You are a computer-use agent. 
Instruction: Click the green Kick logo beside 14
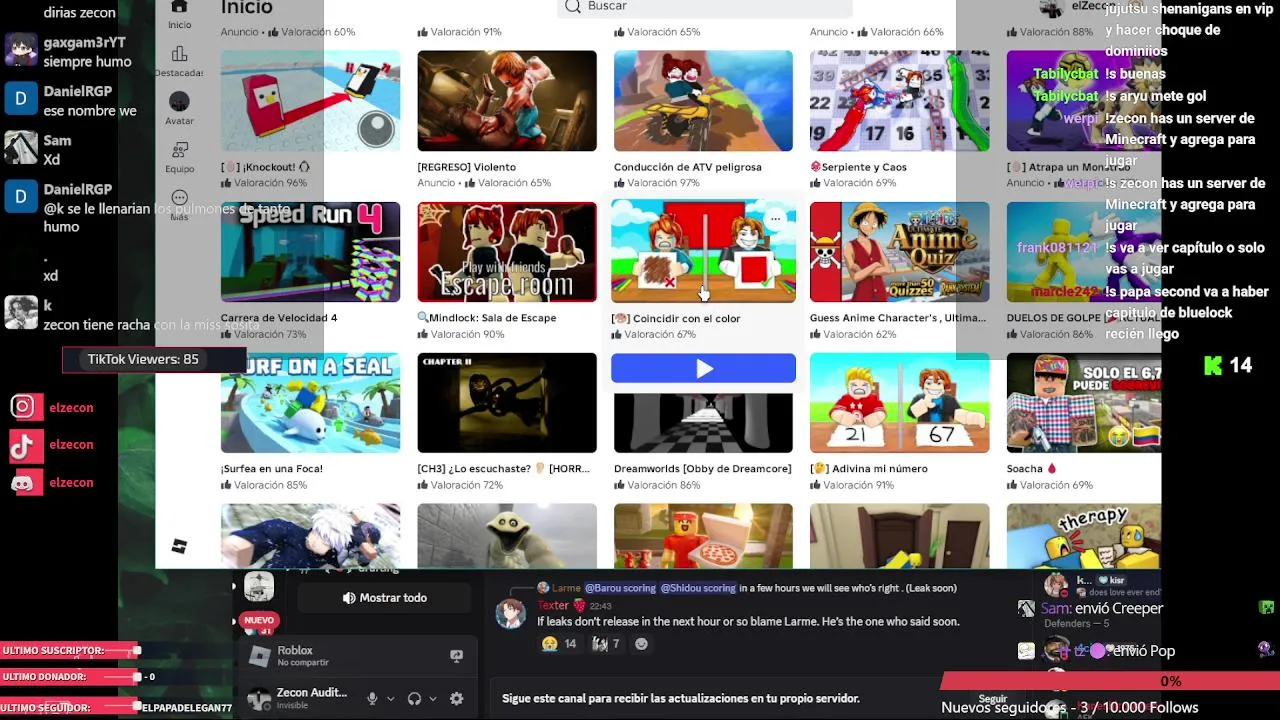click(x=1213, y=366)
